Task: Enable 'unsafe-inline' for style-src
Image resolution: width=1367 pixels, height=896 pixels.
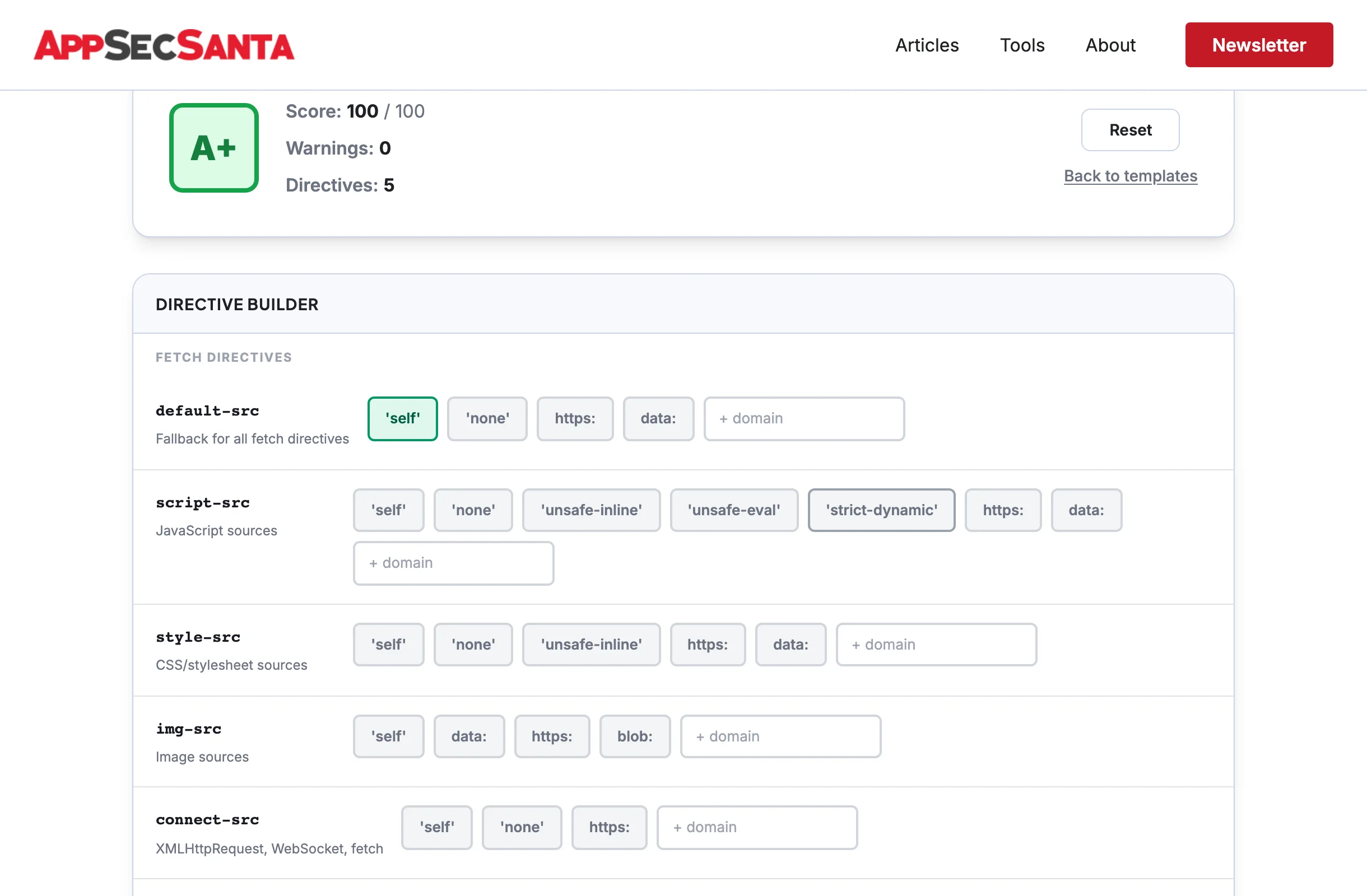Action: click(x=591, y=644)
